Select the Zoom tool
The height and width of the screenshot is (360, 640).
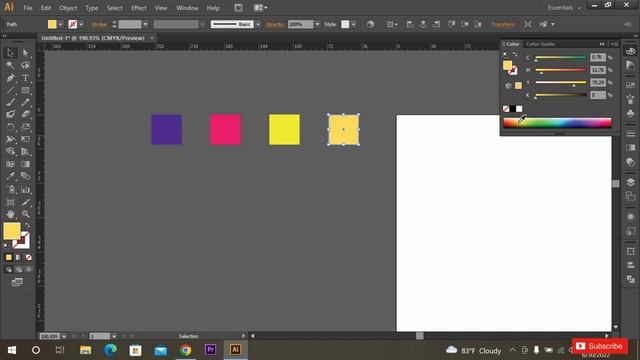[x=25, y=214]
